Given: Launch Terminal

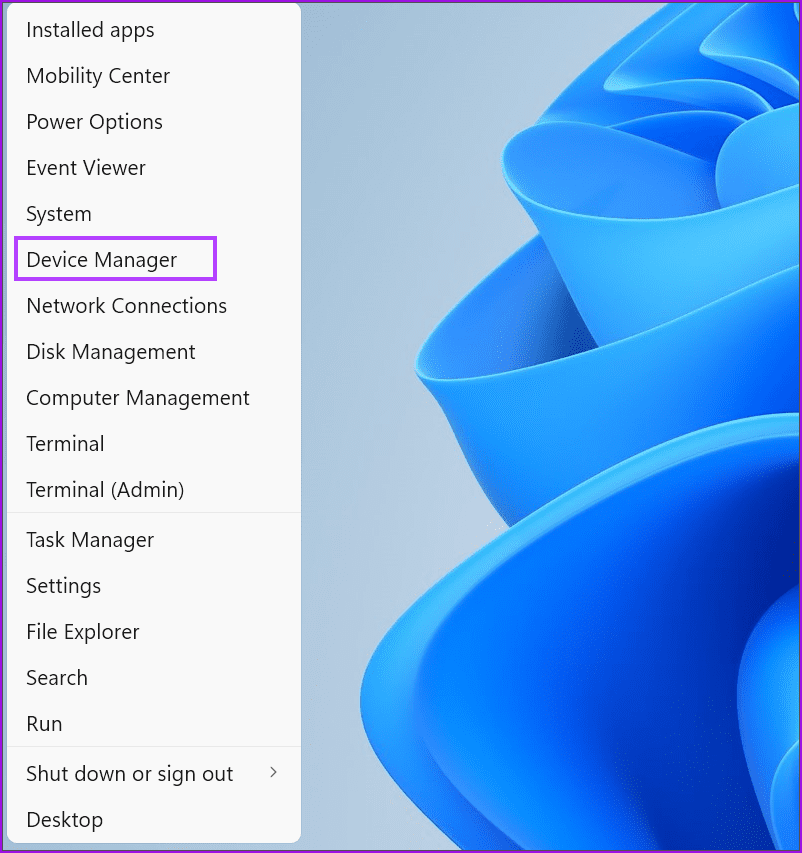Looking at the screenshot, I should tap(65, 444).
